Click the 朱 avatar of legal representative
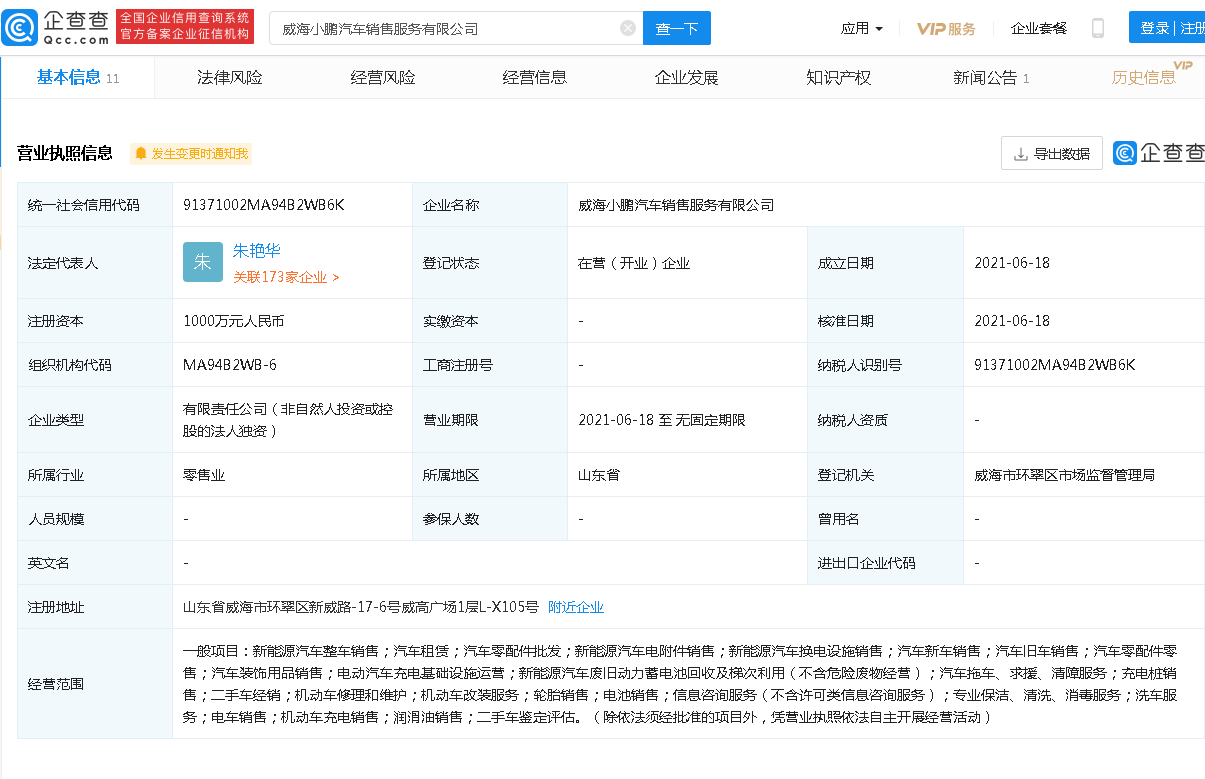1205x779 pixels. pyautogui.click(x=203, y=261)
